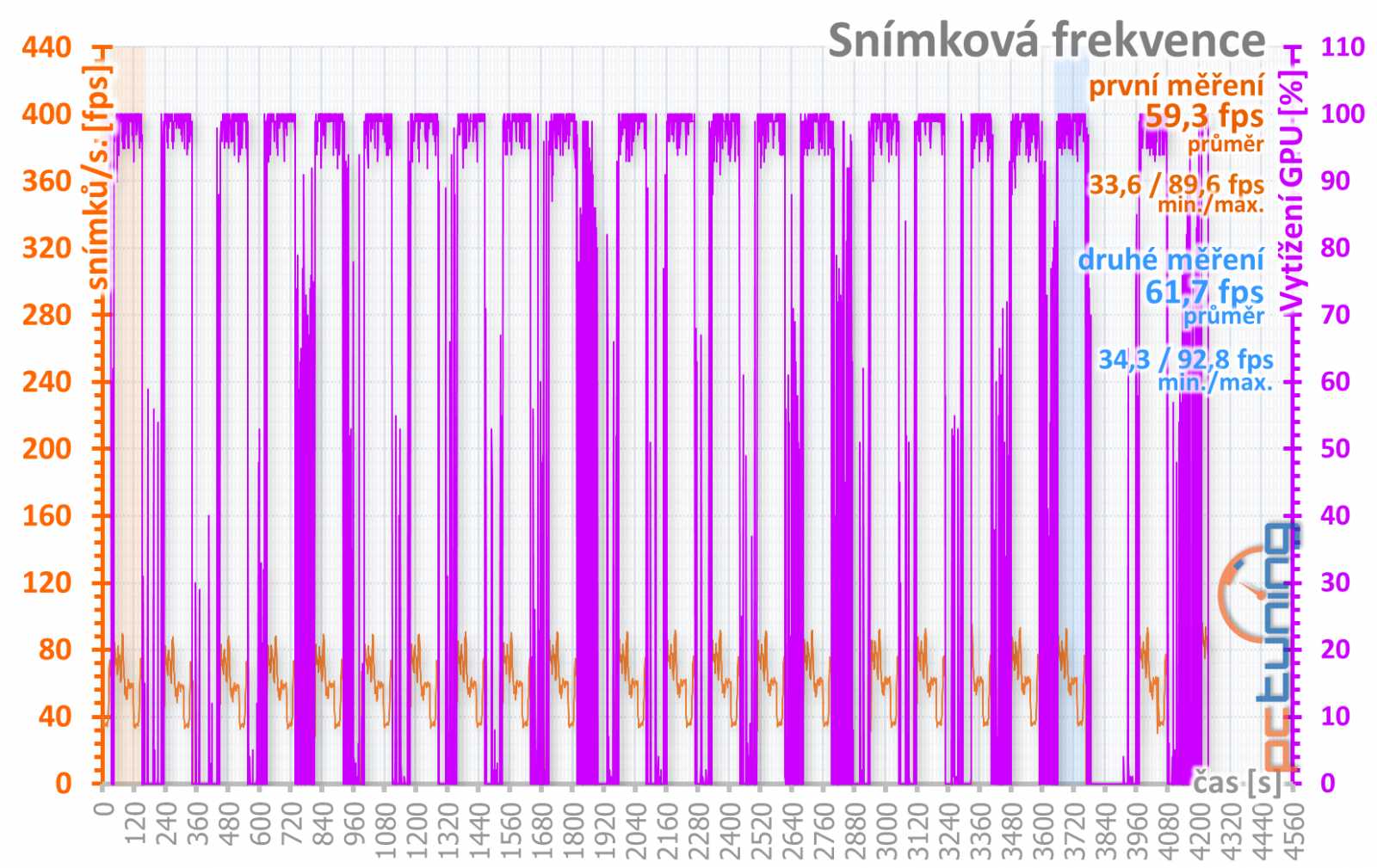
Task: Click the left axis value 120
Action: [x=46, y=582]
